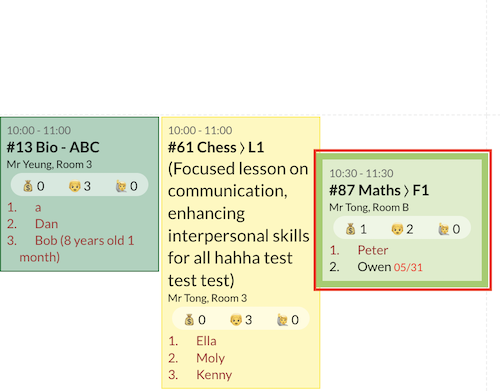Open the #61 Chess L1 class title
Image resolution: width=500 pixels, height=391 pixels.
[x=216, y=147]
